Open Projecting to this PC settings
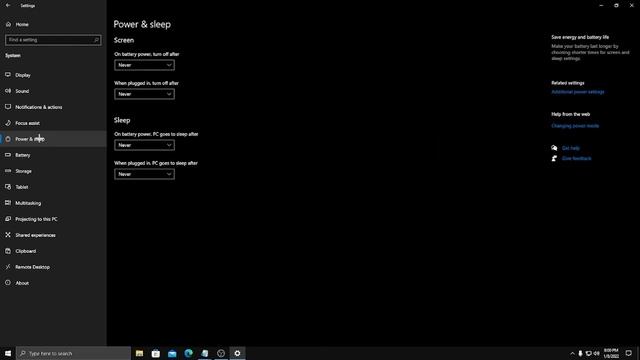 (x=53, y=219)
